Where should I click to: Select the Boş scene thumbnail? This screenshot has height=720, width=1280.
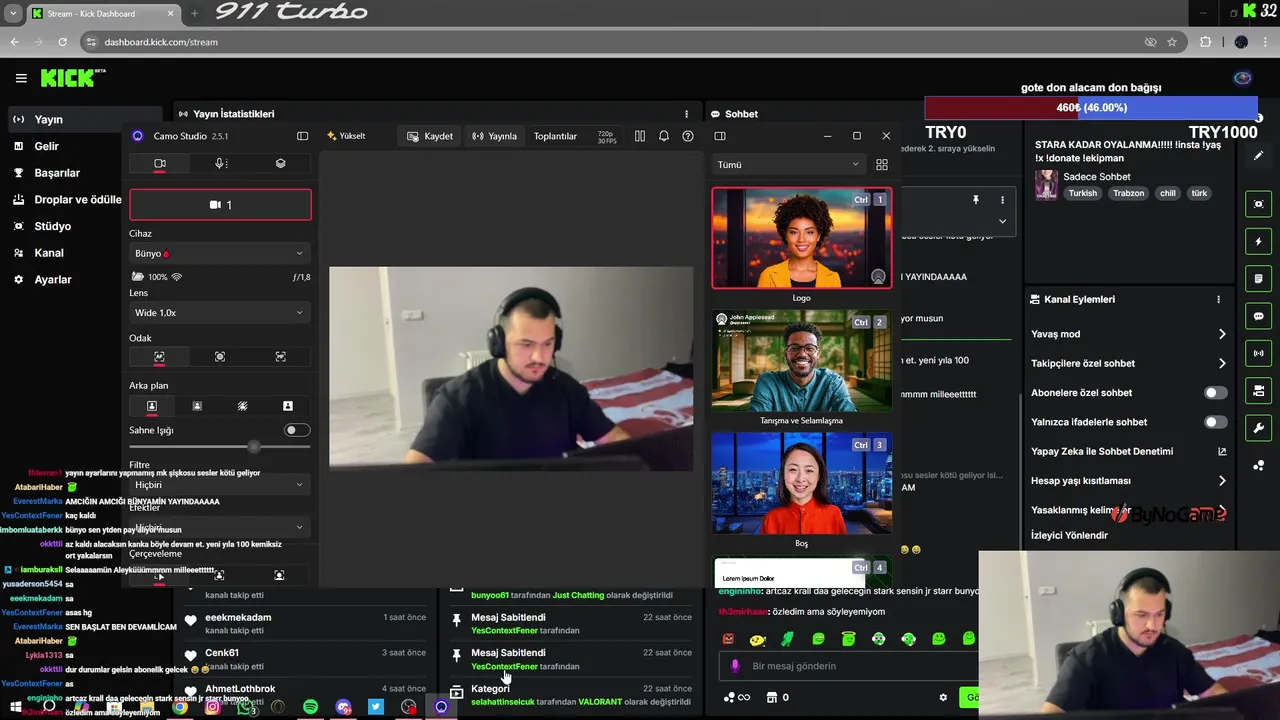pyautogui.click(x=802, y=483)
